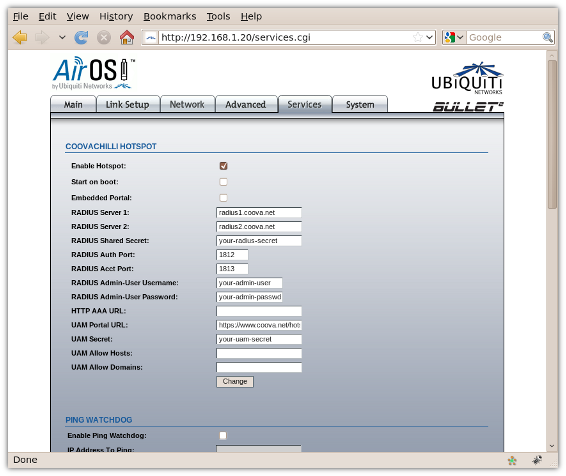566x476 pixels.
Task: Expand the URL bar history dropdown
Action: [430, 37]
